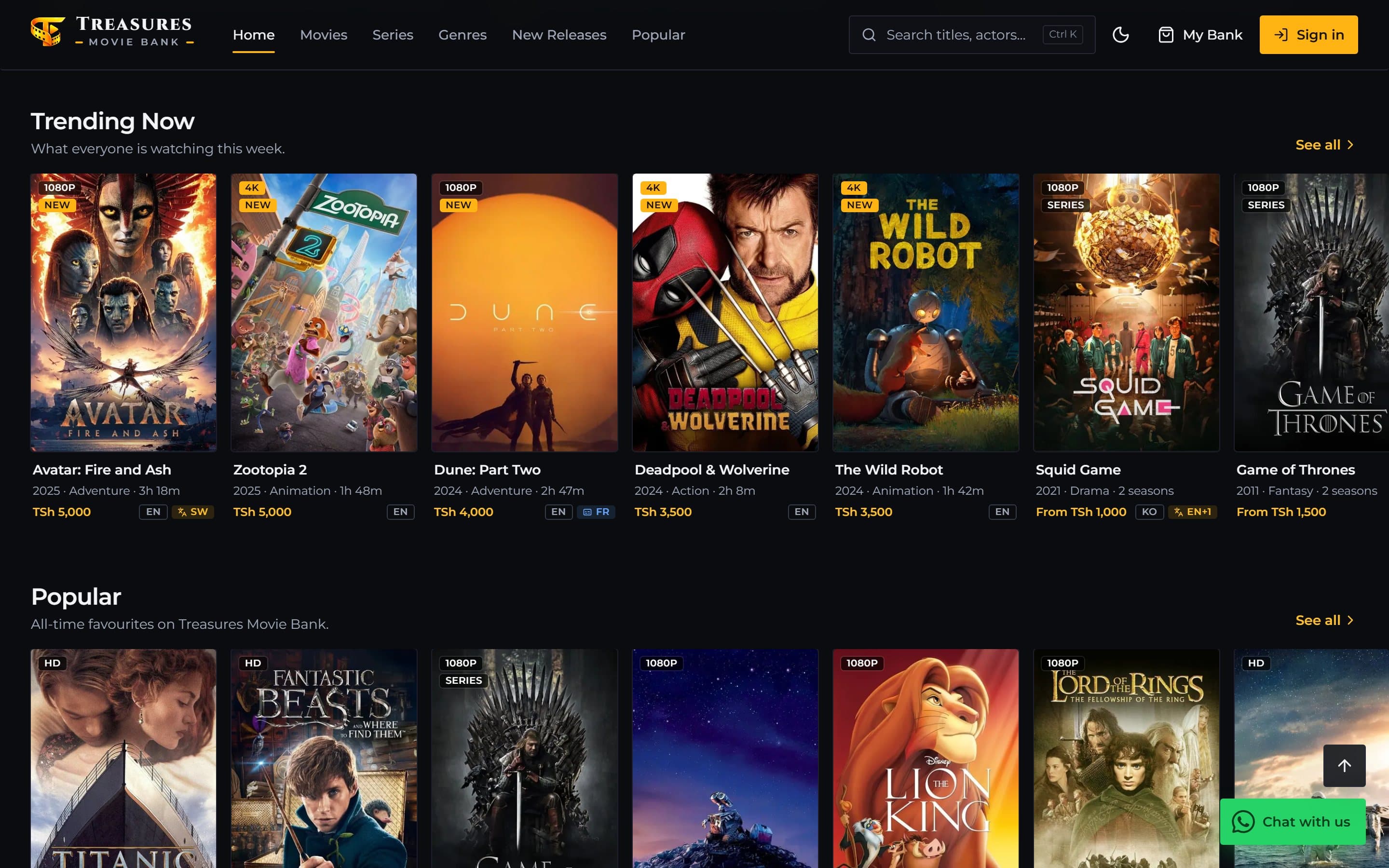Open the Chat with us WhatsApp button

click(1293, 822)
